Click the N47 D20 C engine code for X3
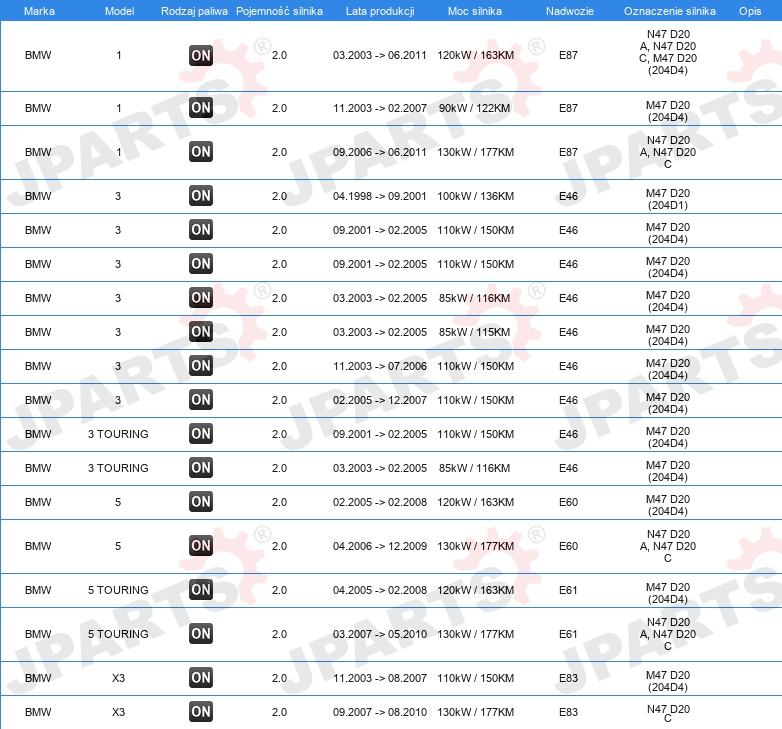 tap(668, 714)
